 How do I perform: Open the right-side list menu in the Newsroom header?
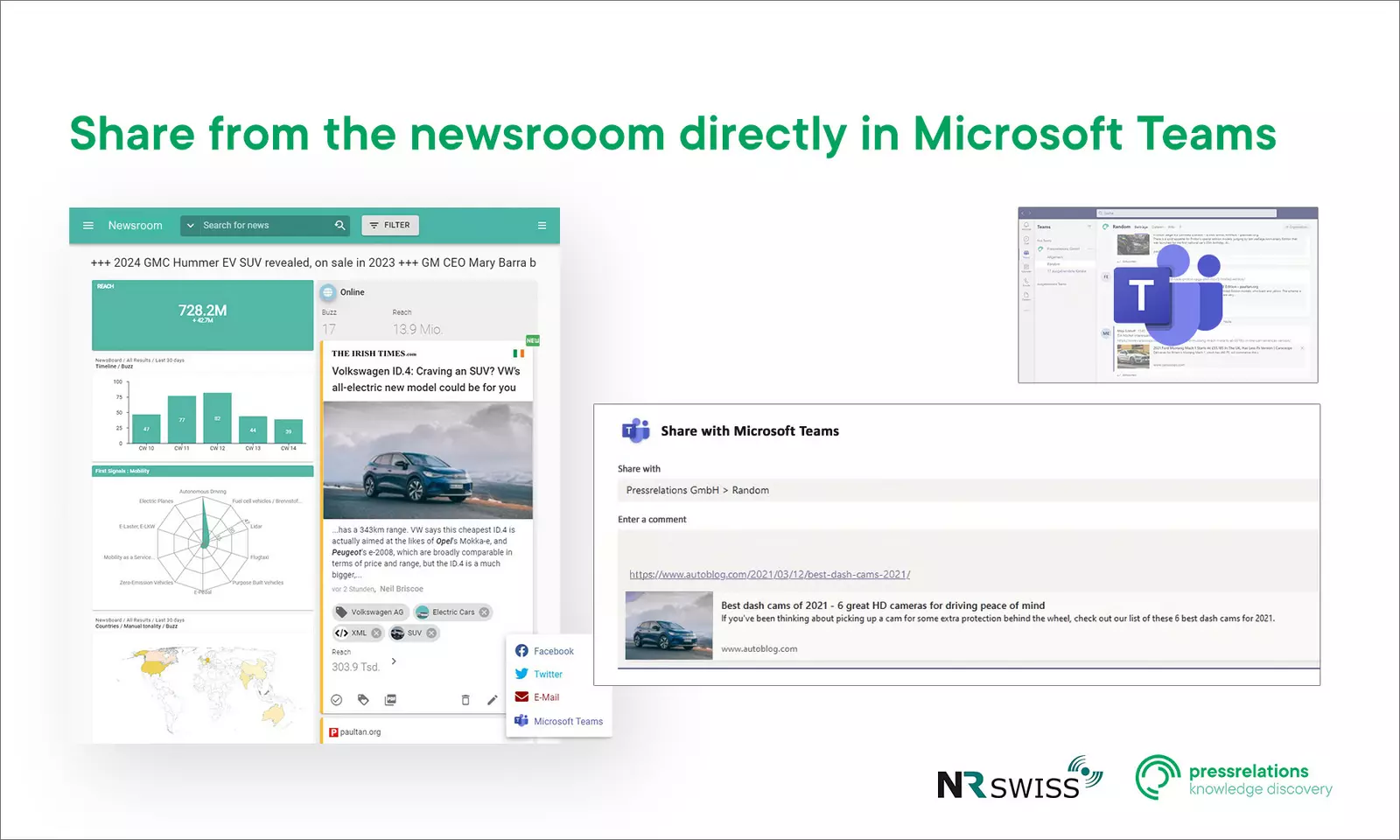click(x=542, y=226)
